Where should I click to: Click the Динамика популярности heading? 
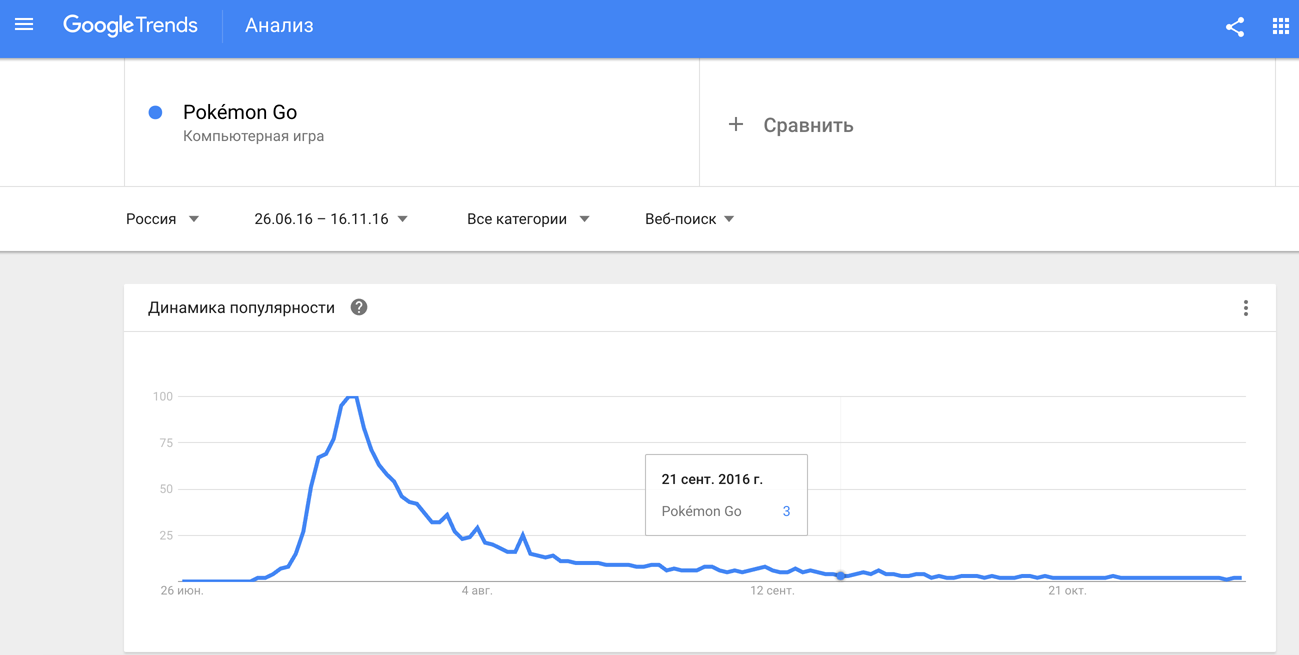241,308
